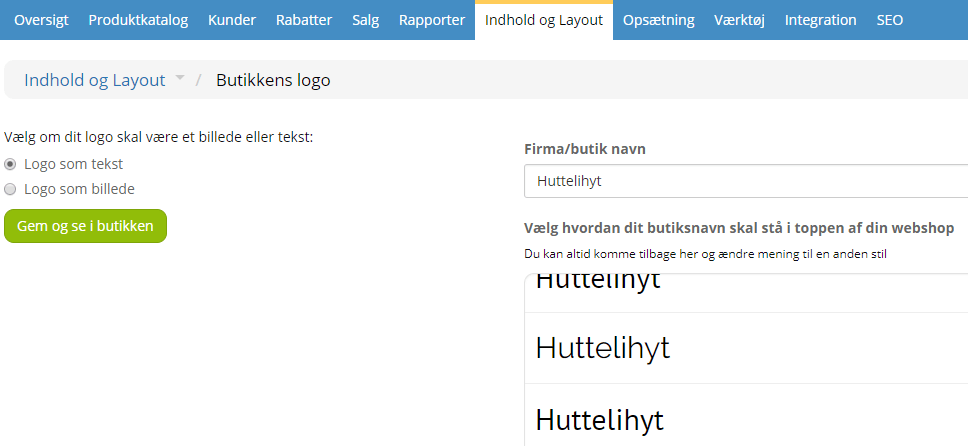This screenshot has width=968, height=446.
Task: Click Gem og se i butikken button
Action: tap(85, 226)
